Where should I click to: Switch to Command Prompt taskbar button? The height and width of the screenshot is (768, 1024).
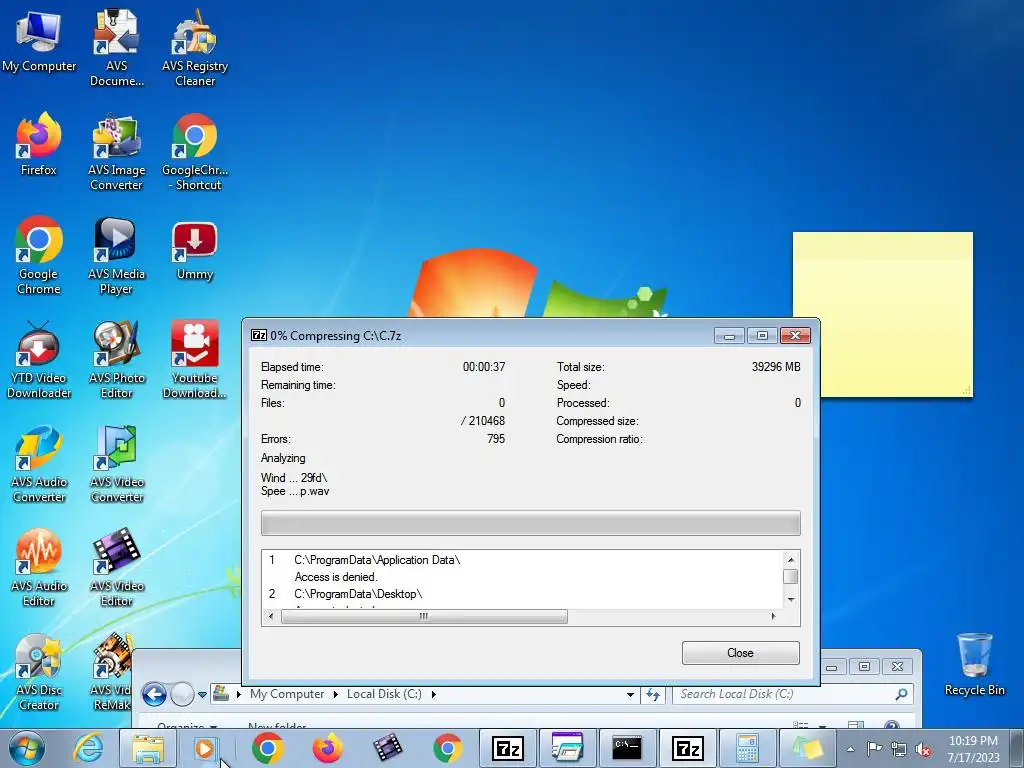pos(627,748)
